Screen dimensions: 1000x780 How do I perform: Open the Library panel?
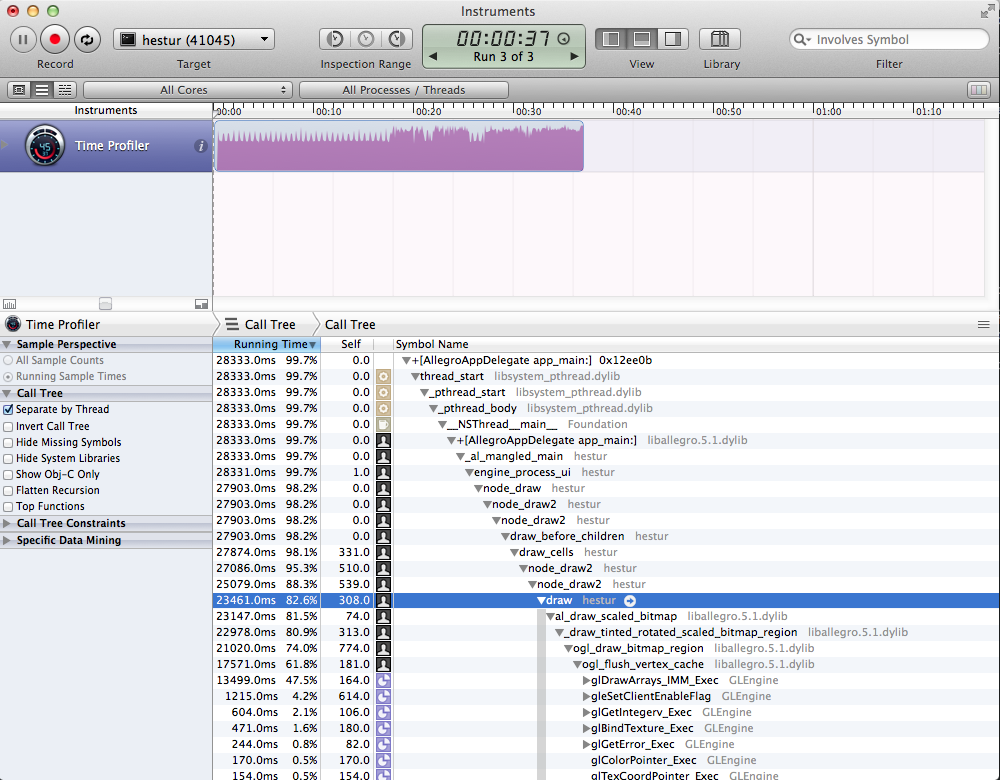(720, 39)
